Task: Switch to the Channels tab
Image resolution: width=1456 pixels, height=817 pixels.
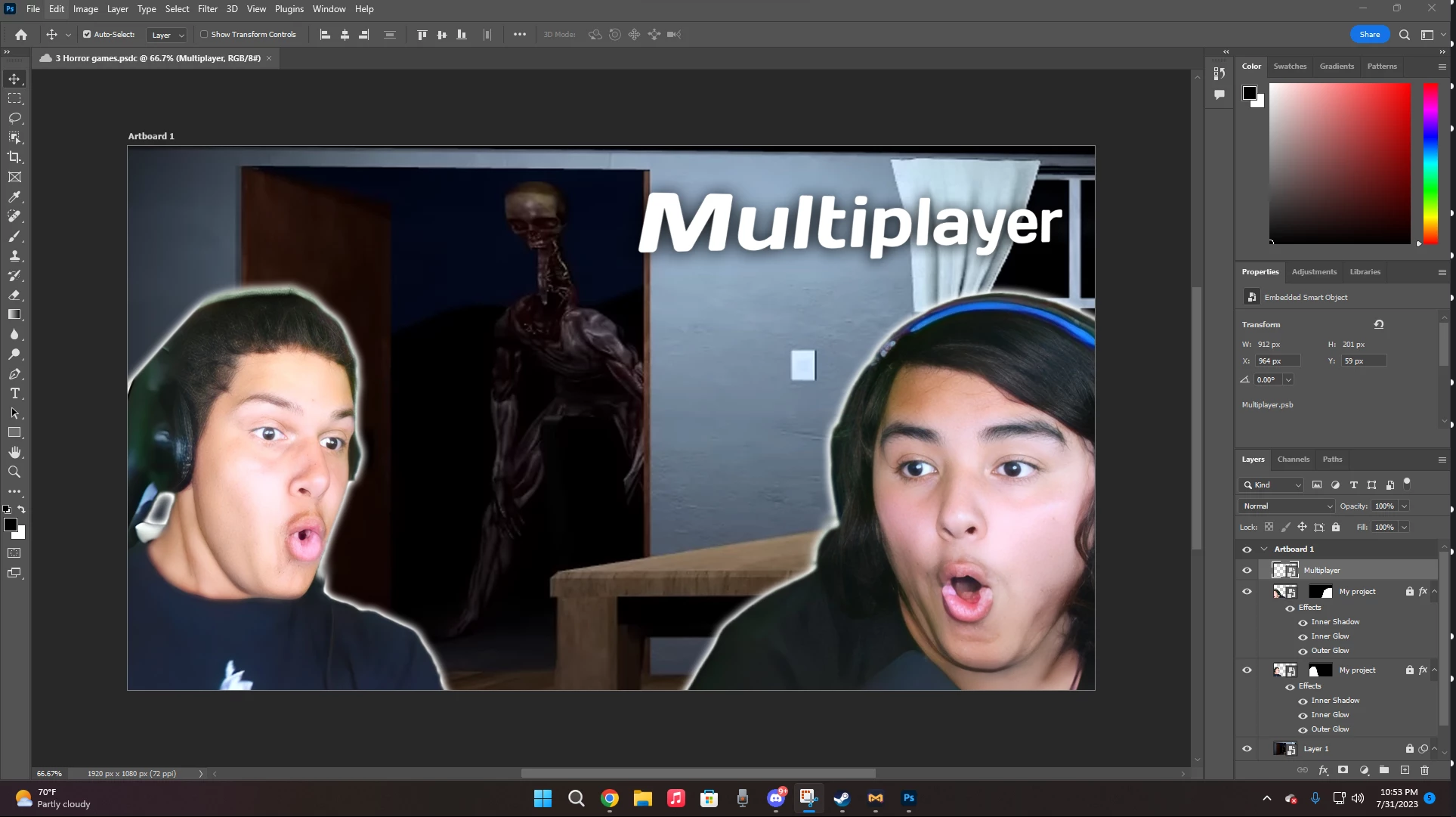Action: coord(1293,460)
